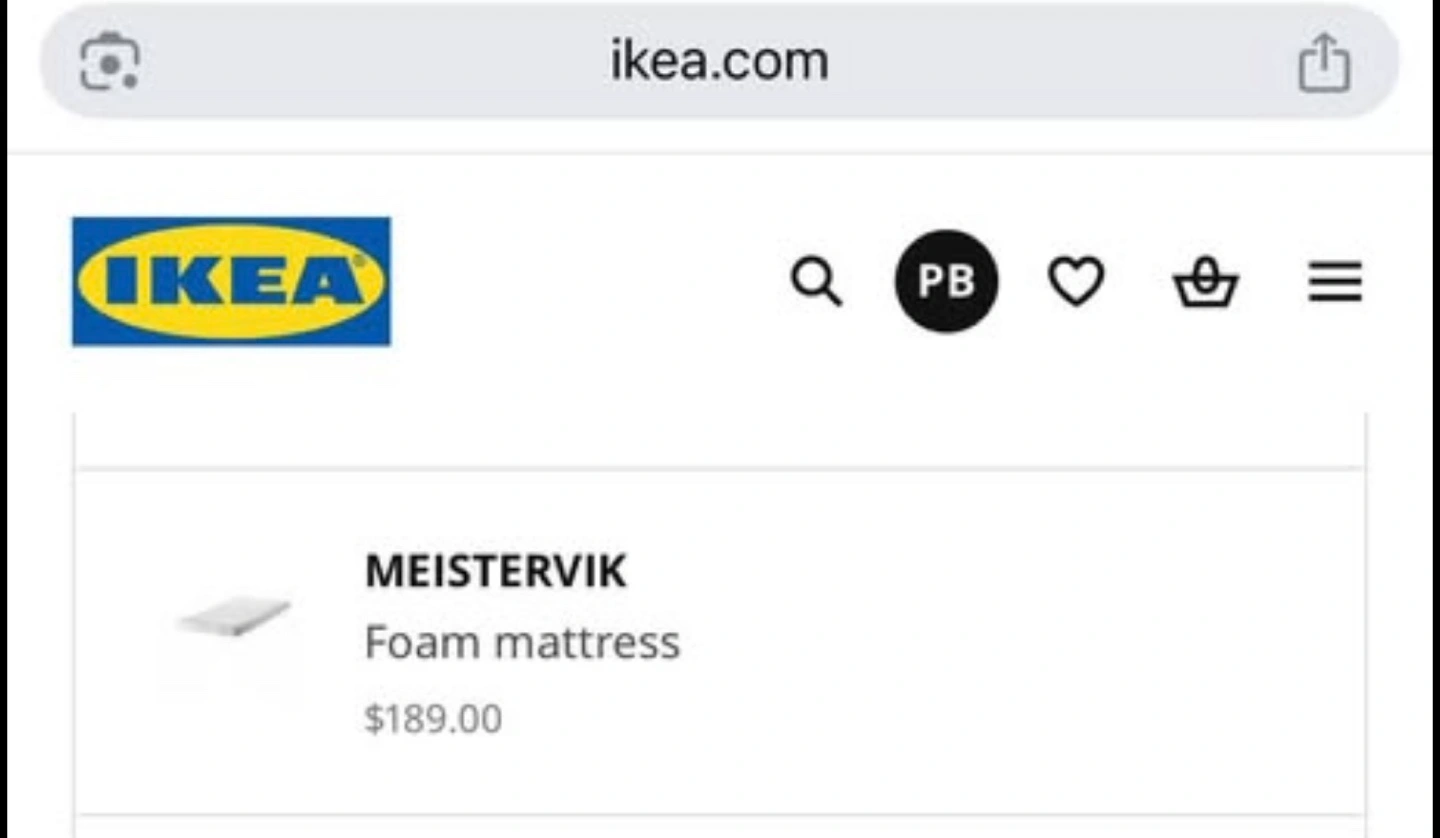Image resolution: width=1440 pixels, height=838 pixels.
Task: Go to homepage via the IKEA logo
Action: (x=231, y=281)
